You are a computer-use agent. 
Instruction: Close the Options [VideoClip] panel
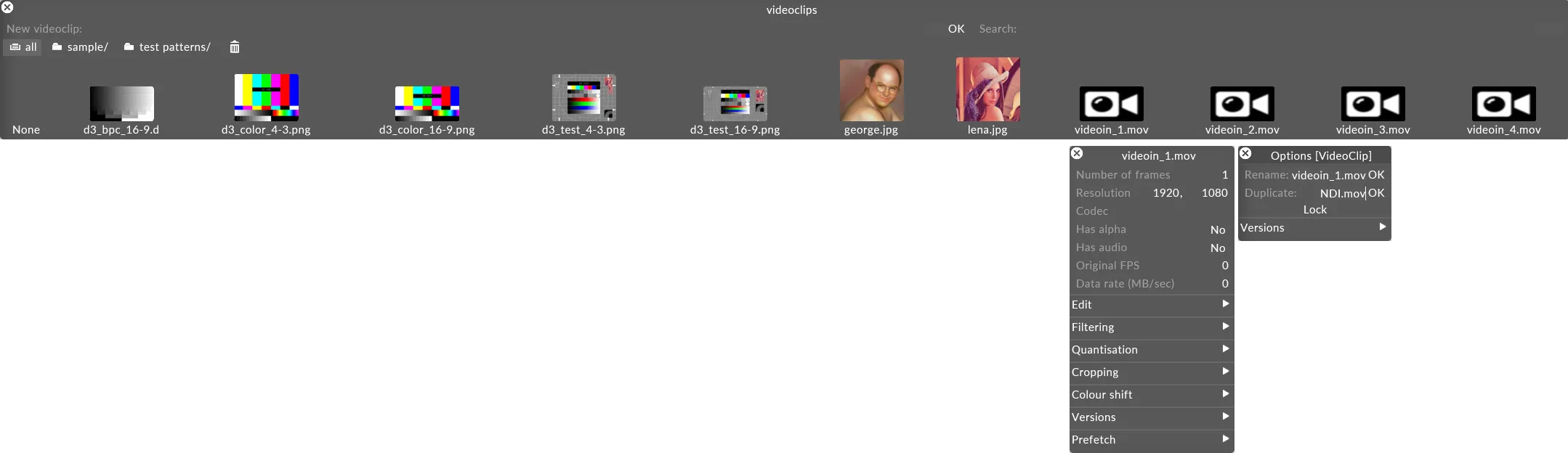pos(1245,153)
